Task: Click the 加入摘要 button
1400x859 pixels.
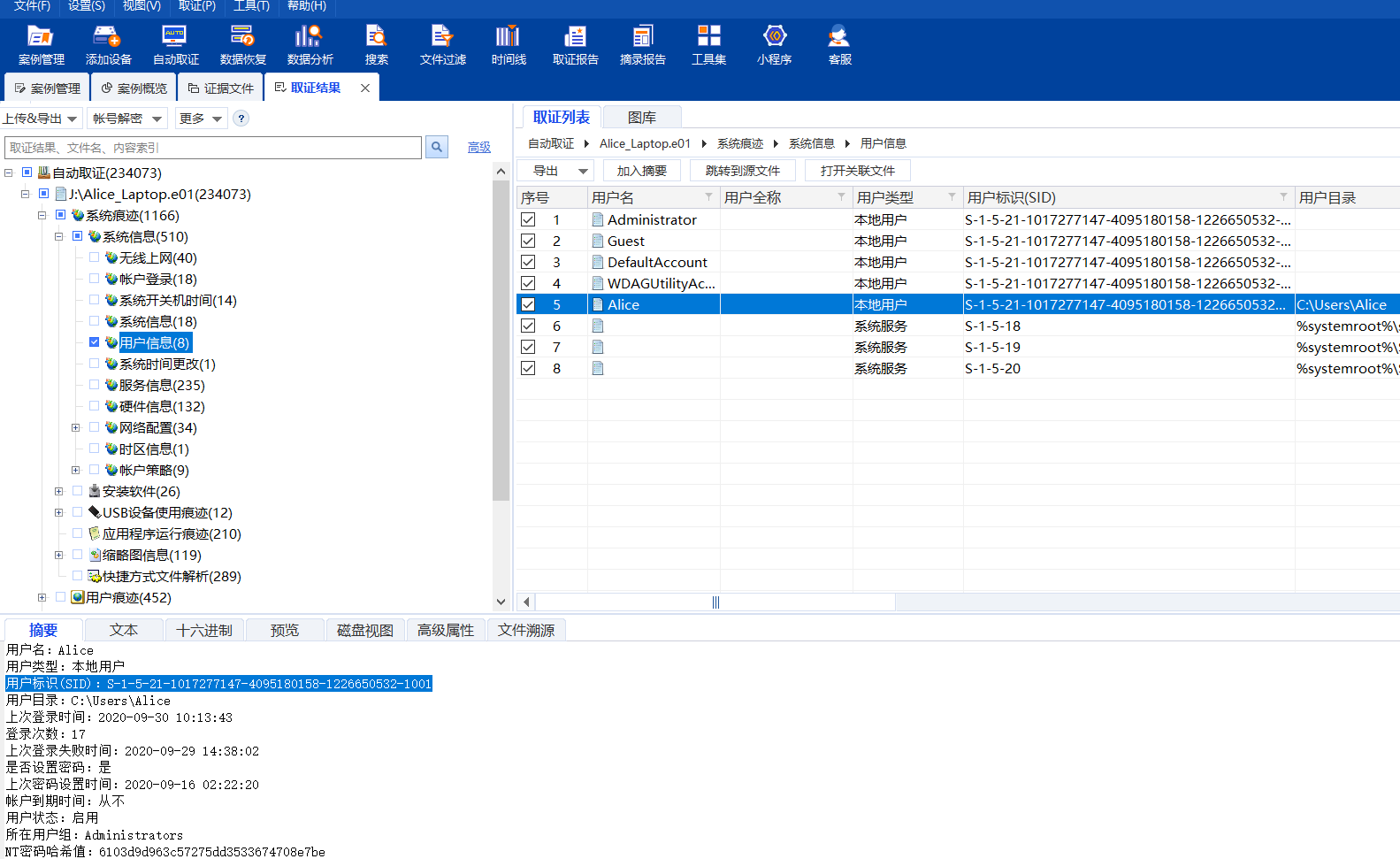Action: (x=642, y=171)
